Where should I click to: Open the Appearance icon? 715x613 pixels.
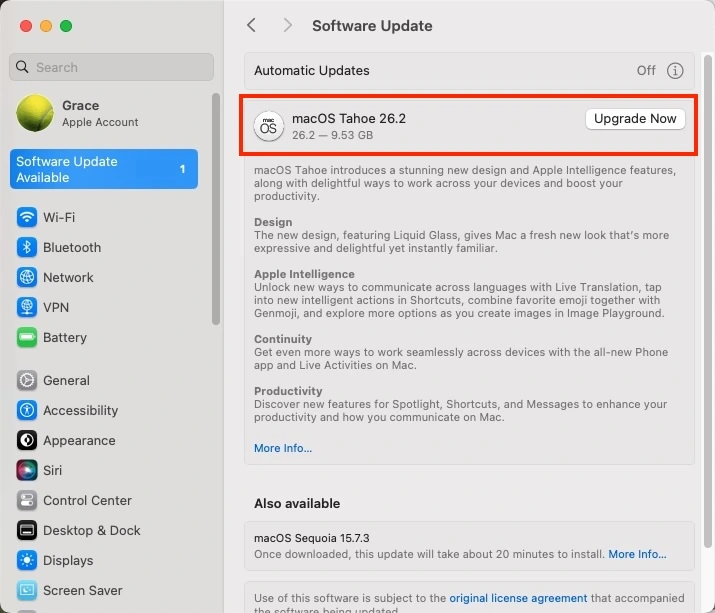tap(27, 441)
